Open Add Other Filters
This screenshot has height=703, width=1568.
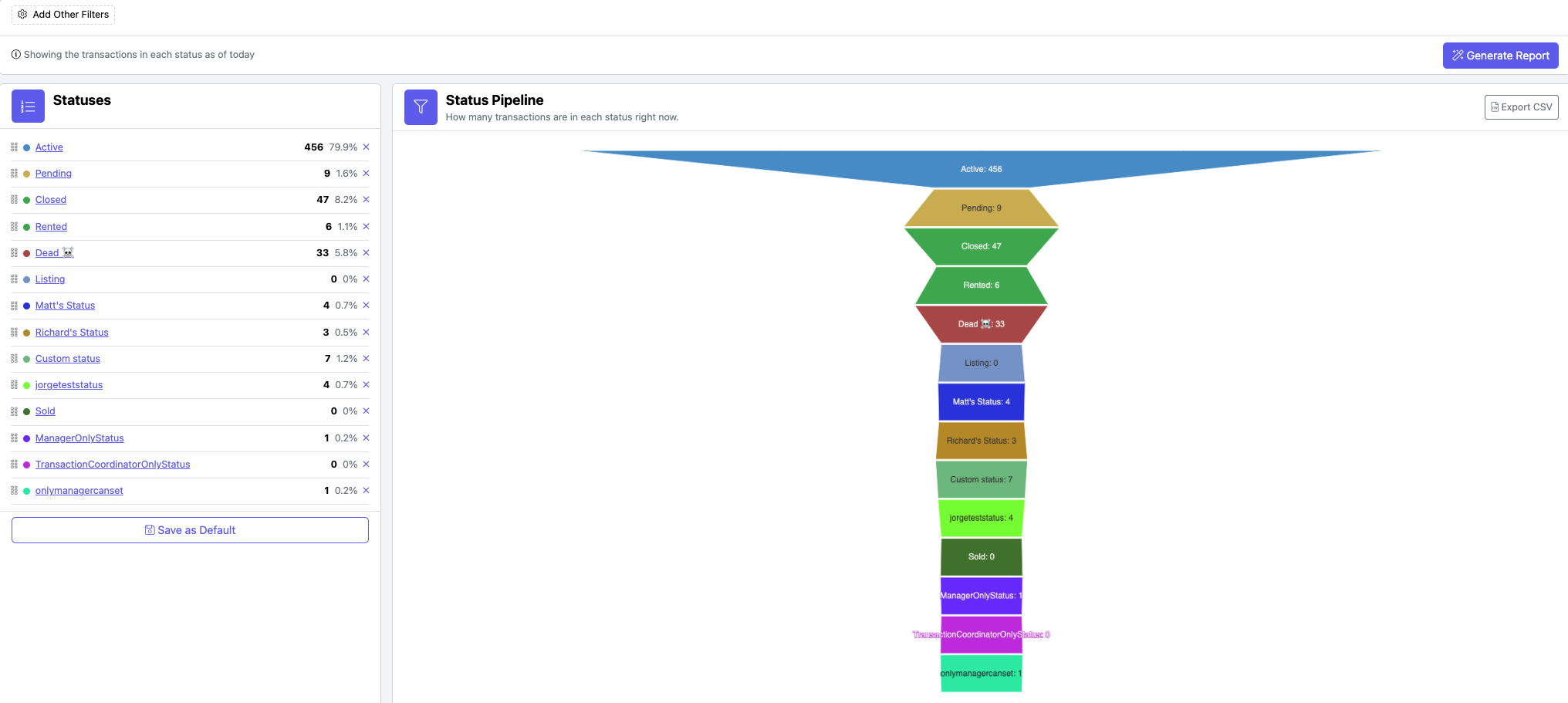(x=63, y=15)
